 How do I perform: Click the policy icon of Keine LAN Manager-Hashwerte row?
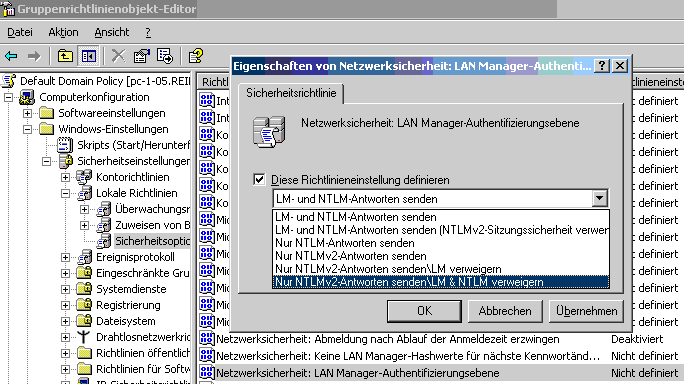(x=207, y=356)
